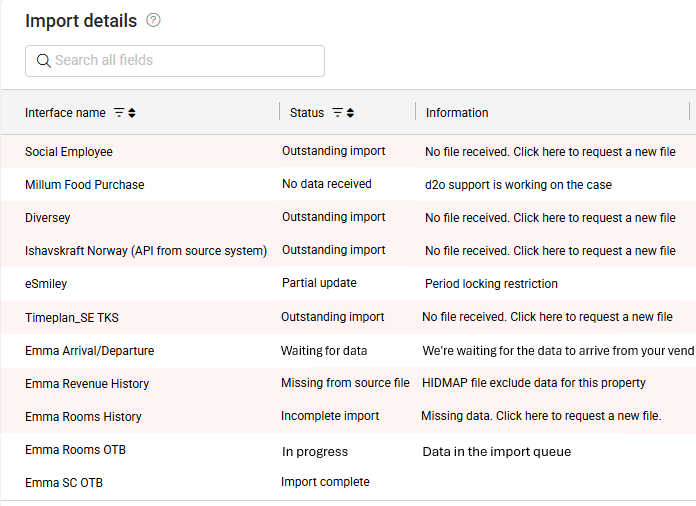Click the Import complete status
The height and width of the screenshot is (506, 696).
(325, 482)
